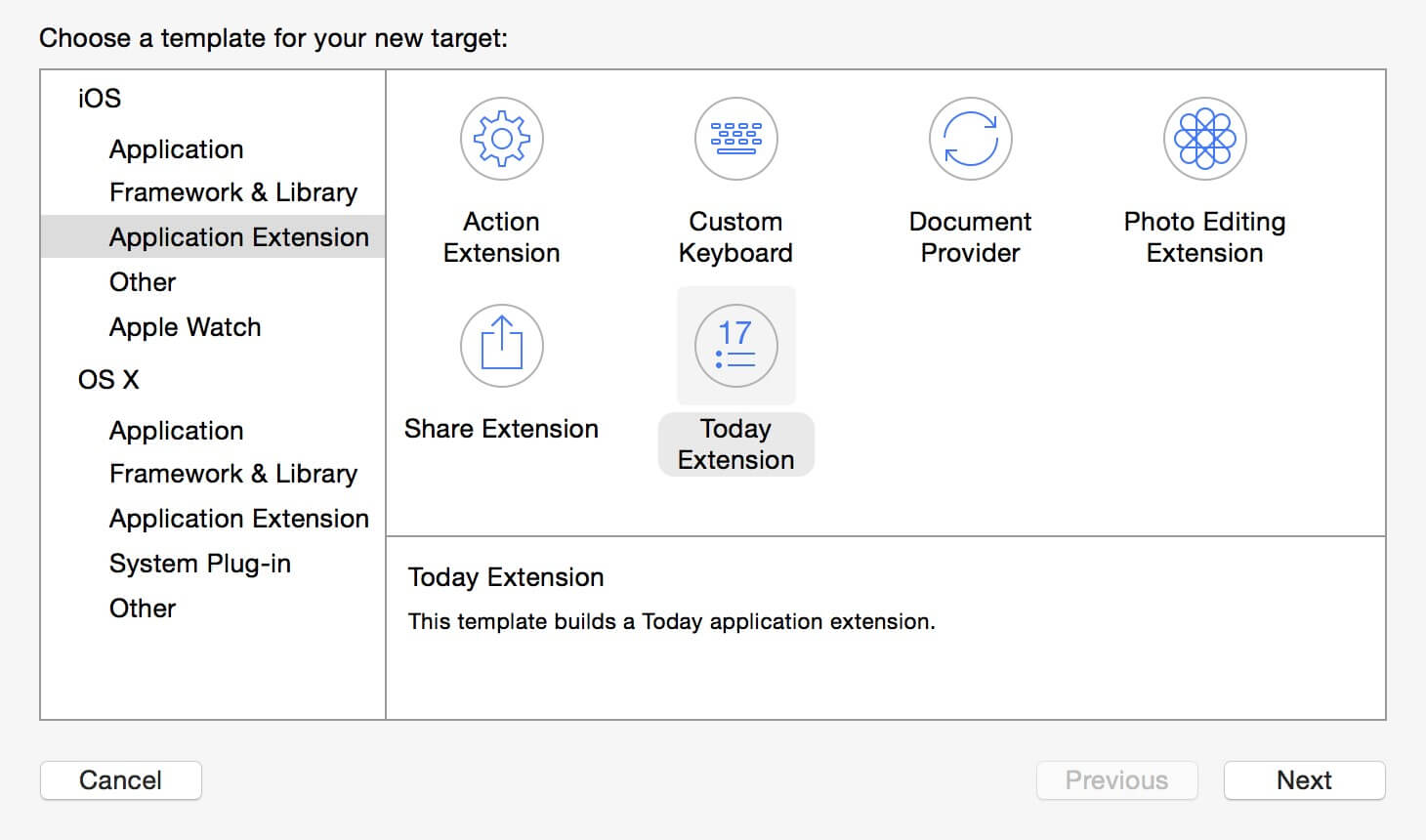Select the Action Extension gear icon
This screenshot has height=840, width=1426.
click(501, 139)
